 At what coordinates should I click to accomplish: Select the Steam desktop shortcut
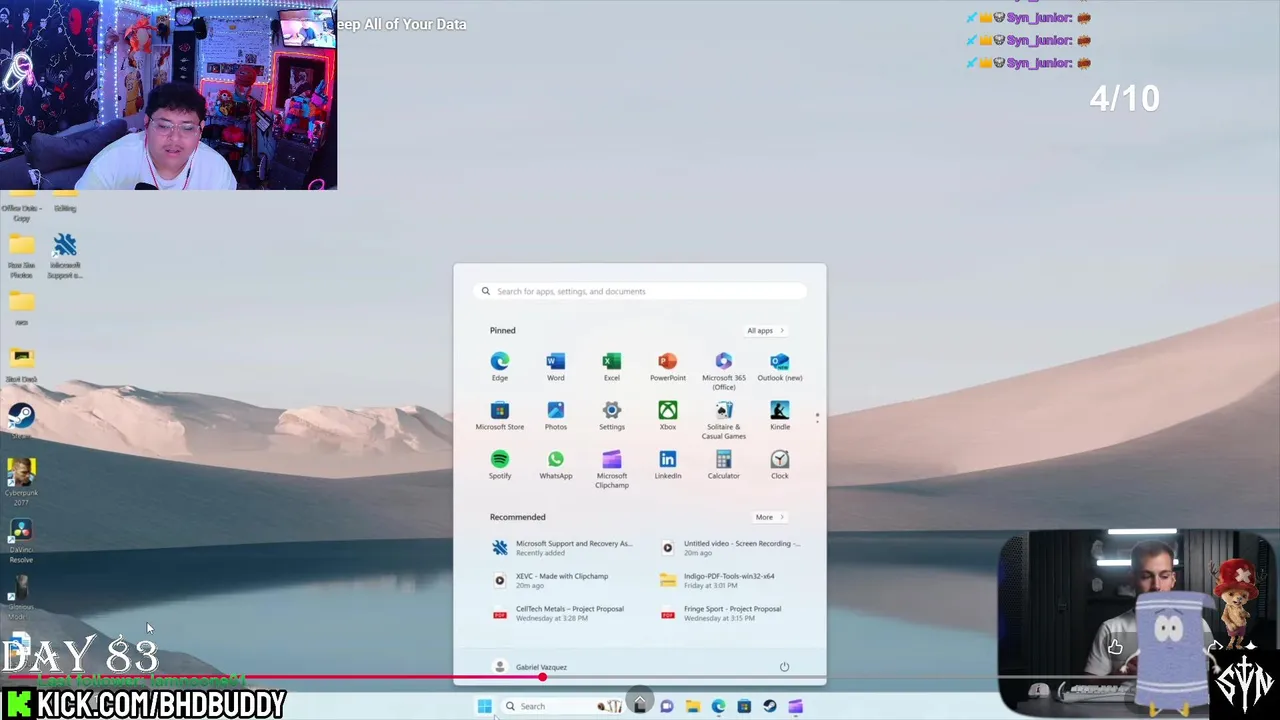21,419
